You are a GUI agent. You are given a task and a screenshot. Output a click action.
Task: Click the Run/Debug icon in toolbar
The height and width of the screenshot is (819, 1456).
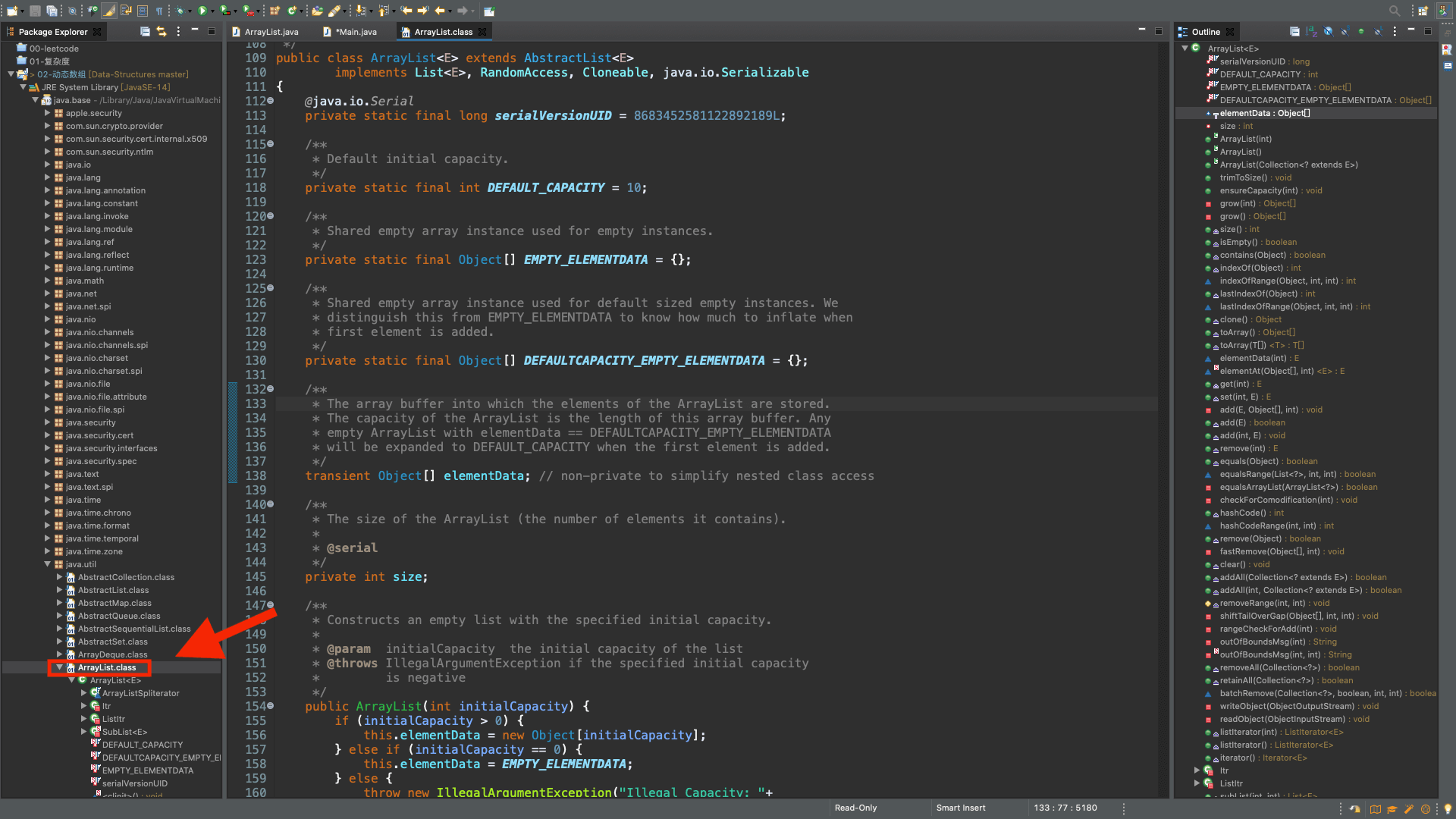[198, 10]
